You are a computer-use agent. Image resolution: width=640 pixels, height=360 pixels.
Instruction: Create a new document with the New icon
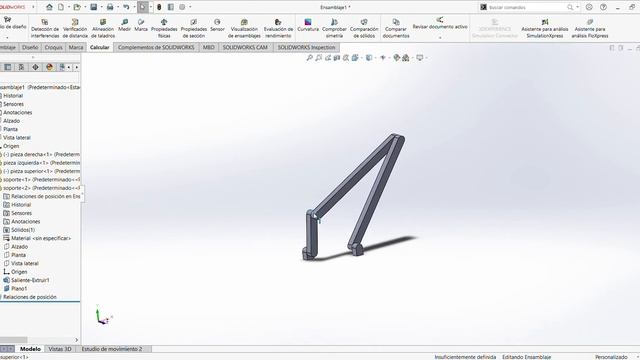pos(61,7)
